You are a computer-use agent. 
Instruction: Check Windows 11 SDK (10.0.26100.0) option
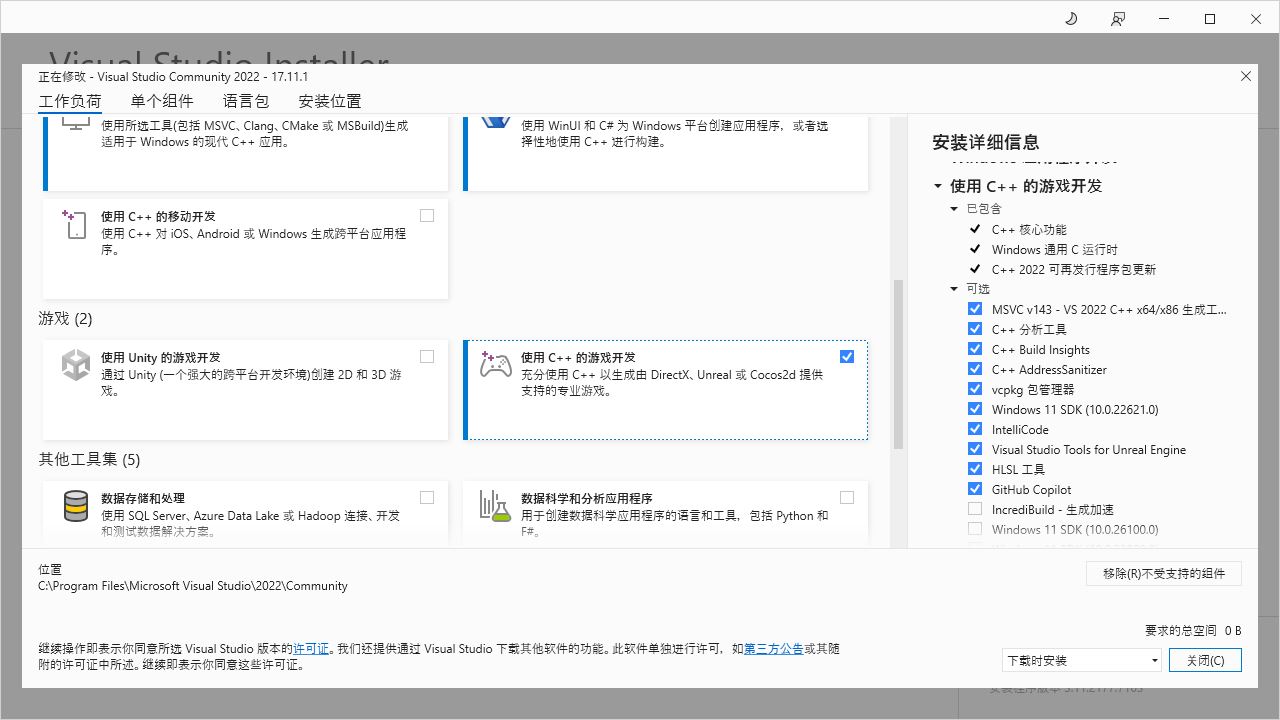click(975, 529)
